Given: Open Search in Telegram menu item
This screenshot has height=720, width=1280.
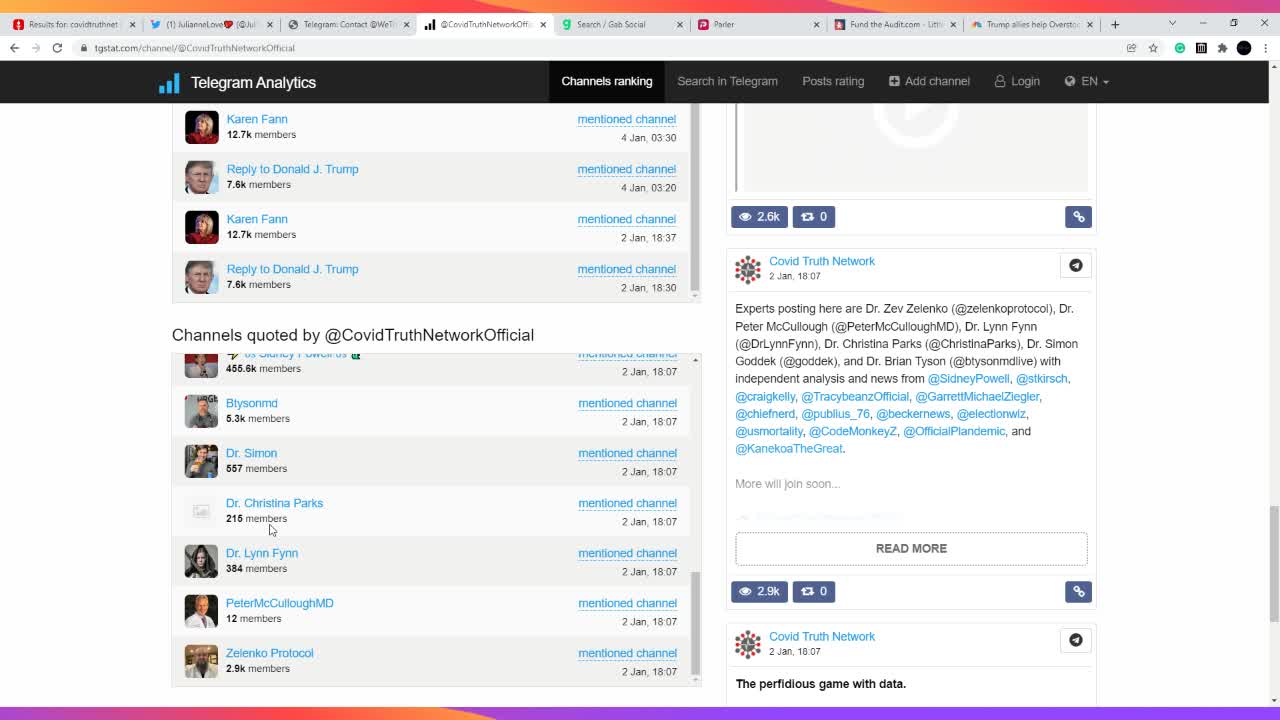Looking at the screenshot, I should [727, 82].
